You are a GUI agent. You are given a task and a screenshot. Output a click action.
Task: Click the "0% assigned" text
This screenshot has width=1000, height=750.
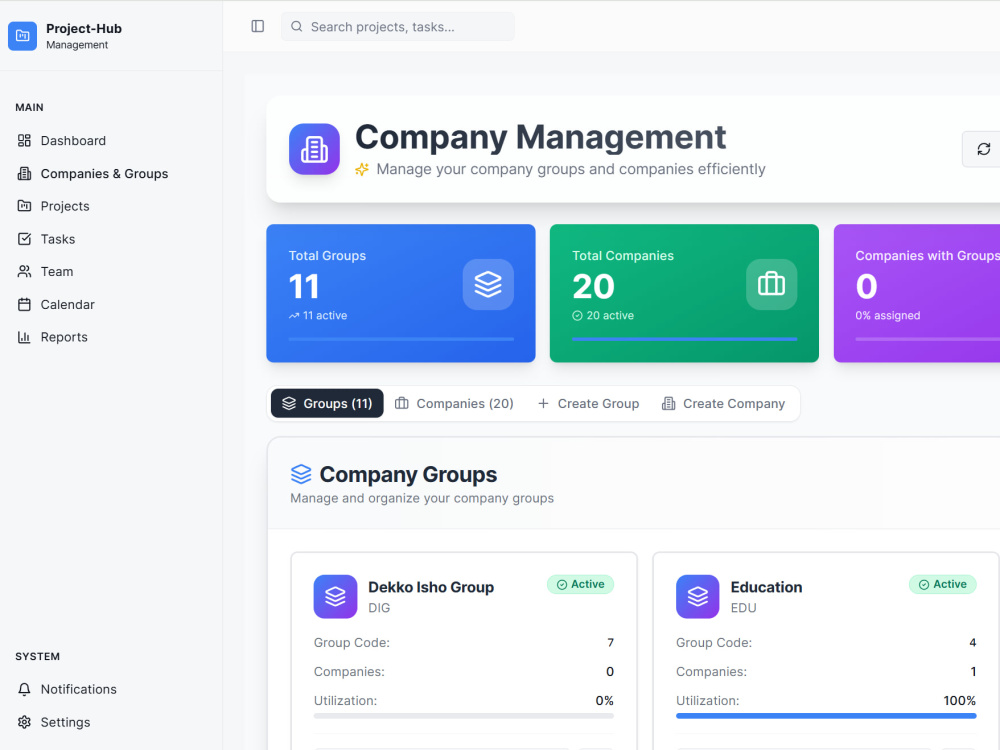(888, 315)
